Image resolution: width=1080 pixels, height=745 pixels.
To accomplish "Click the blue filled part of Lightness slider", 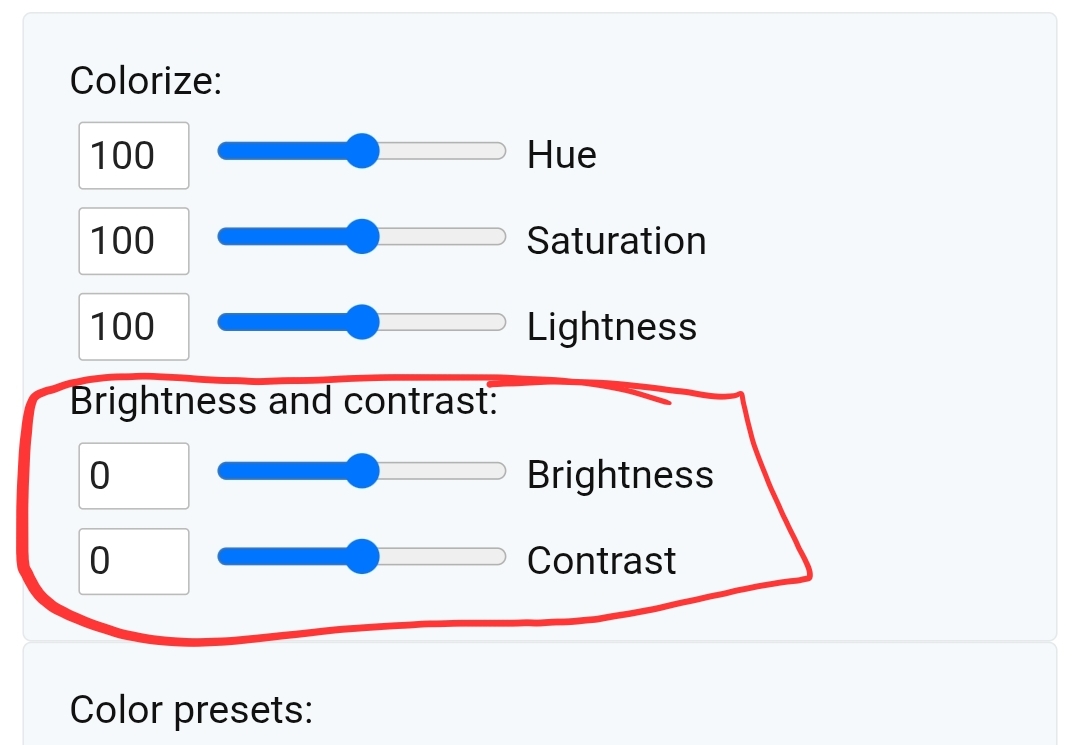I will [285, 323].
